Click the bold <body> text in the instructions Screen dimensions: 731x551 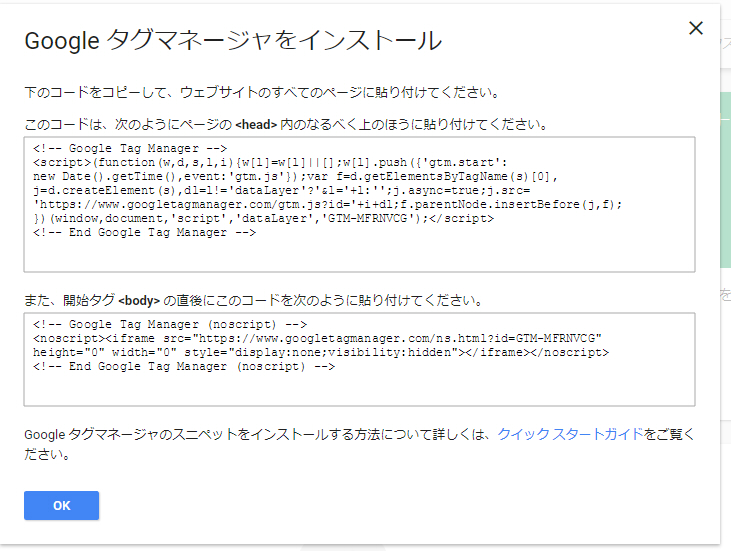point(139,301)
